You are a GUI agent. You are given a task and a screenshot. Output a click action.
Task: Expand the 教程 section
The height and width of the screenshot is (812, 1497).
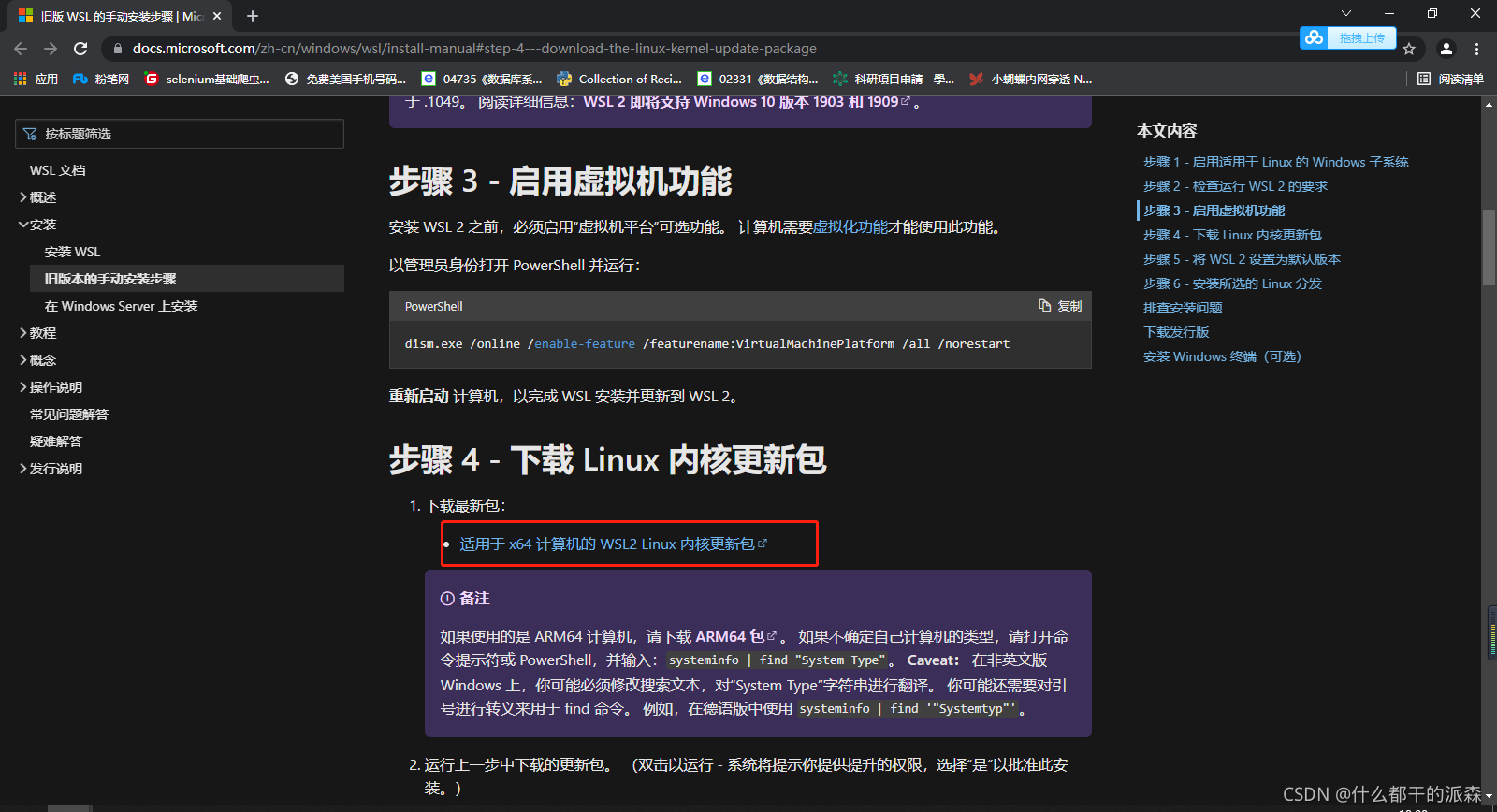coord(37,333)
